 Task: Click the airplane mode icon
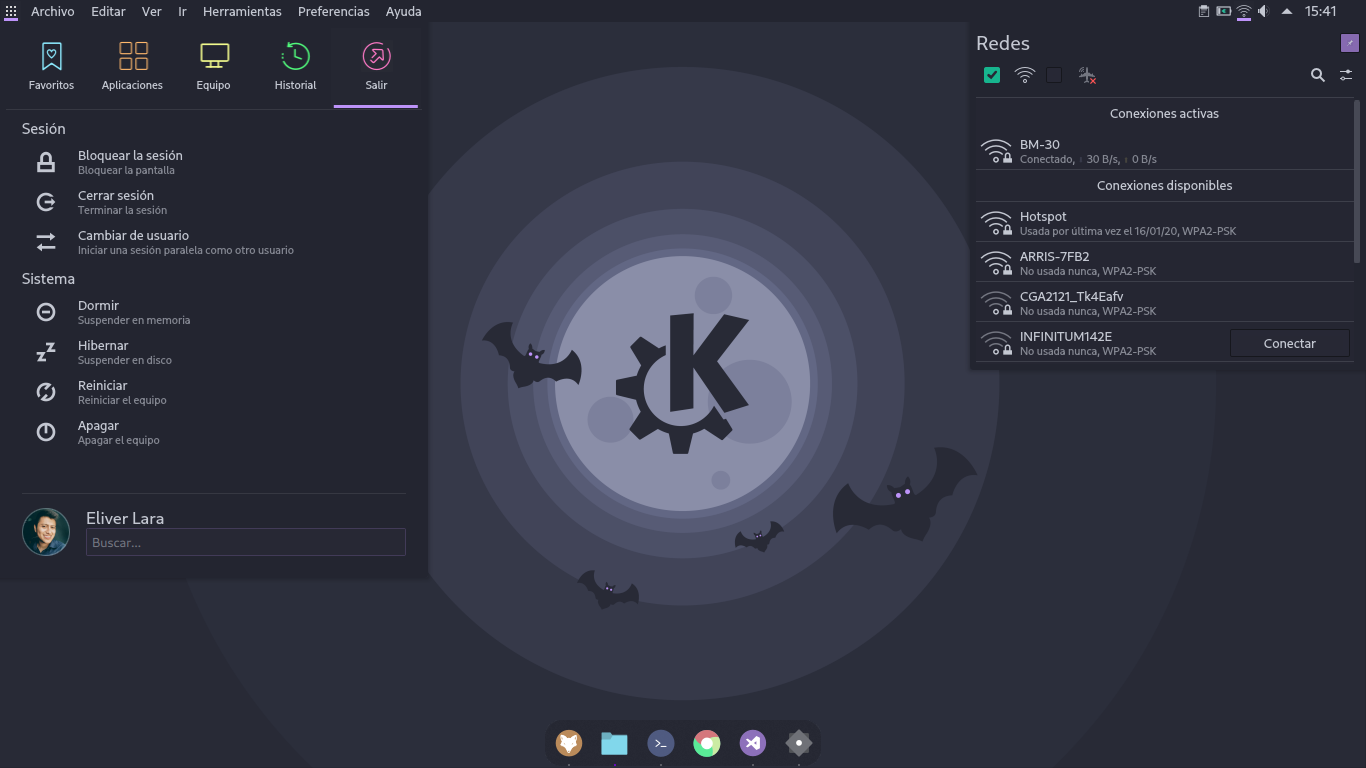point(1087,75)
